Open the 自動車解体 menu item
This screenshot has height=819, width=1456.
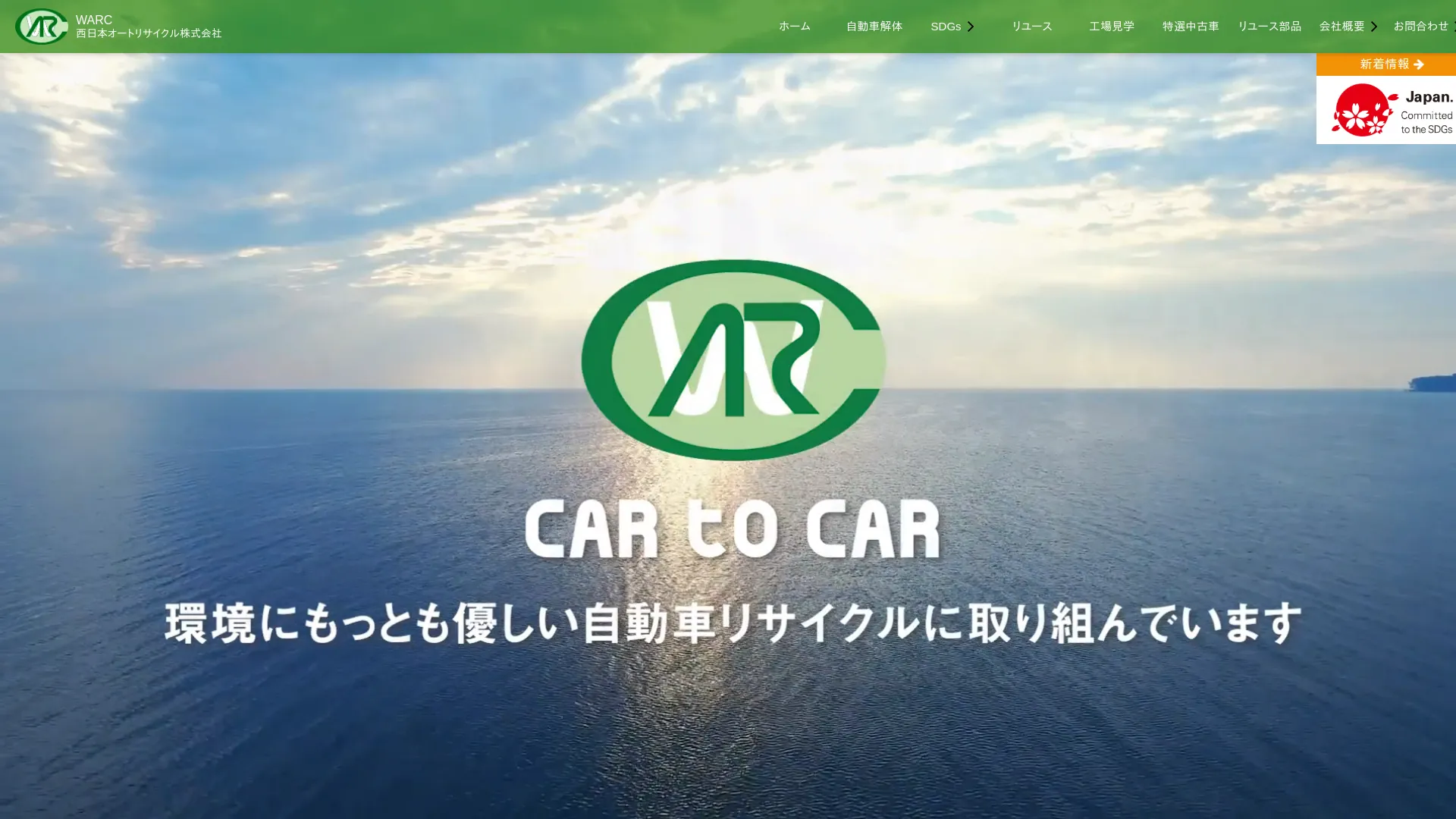coord(874,27)
